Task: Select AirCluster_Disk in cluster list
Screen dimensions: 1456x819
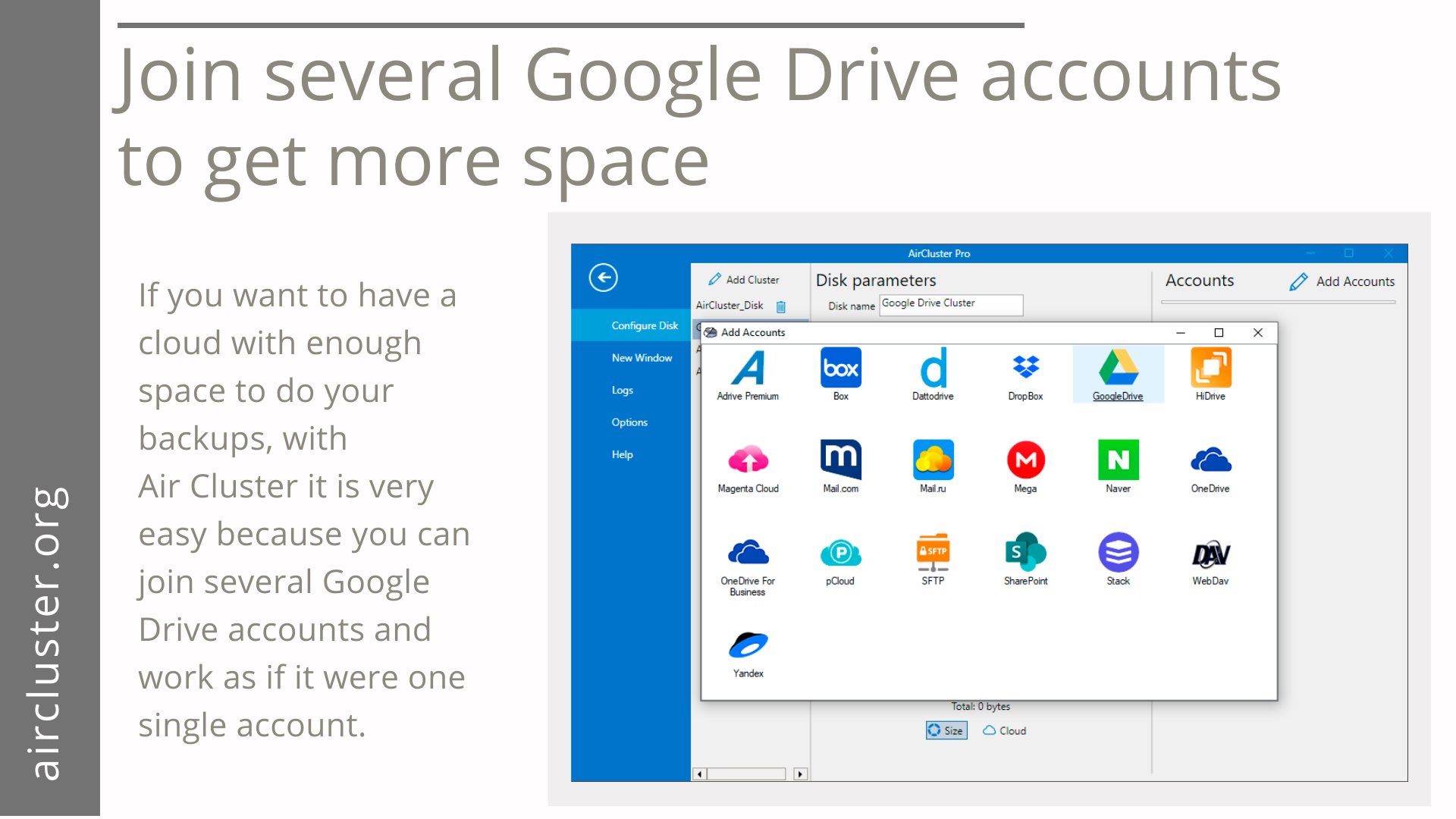Action: pyautogui.click(x=730, y=306)
